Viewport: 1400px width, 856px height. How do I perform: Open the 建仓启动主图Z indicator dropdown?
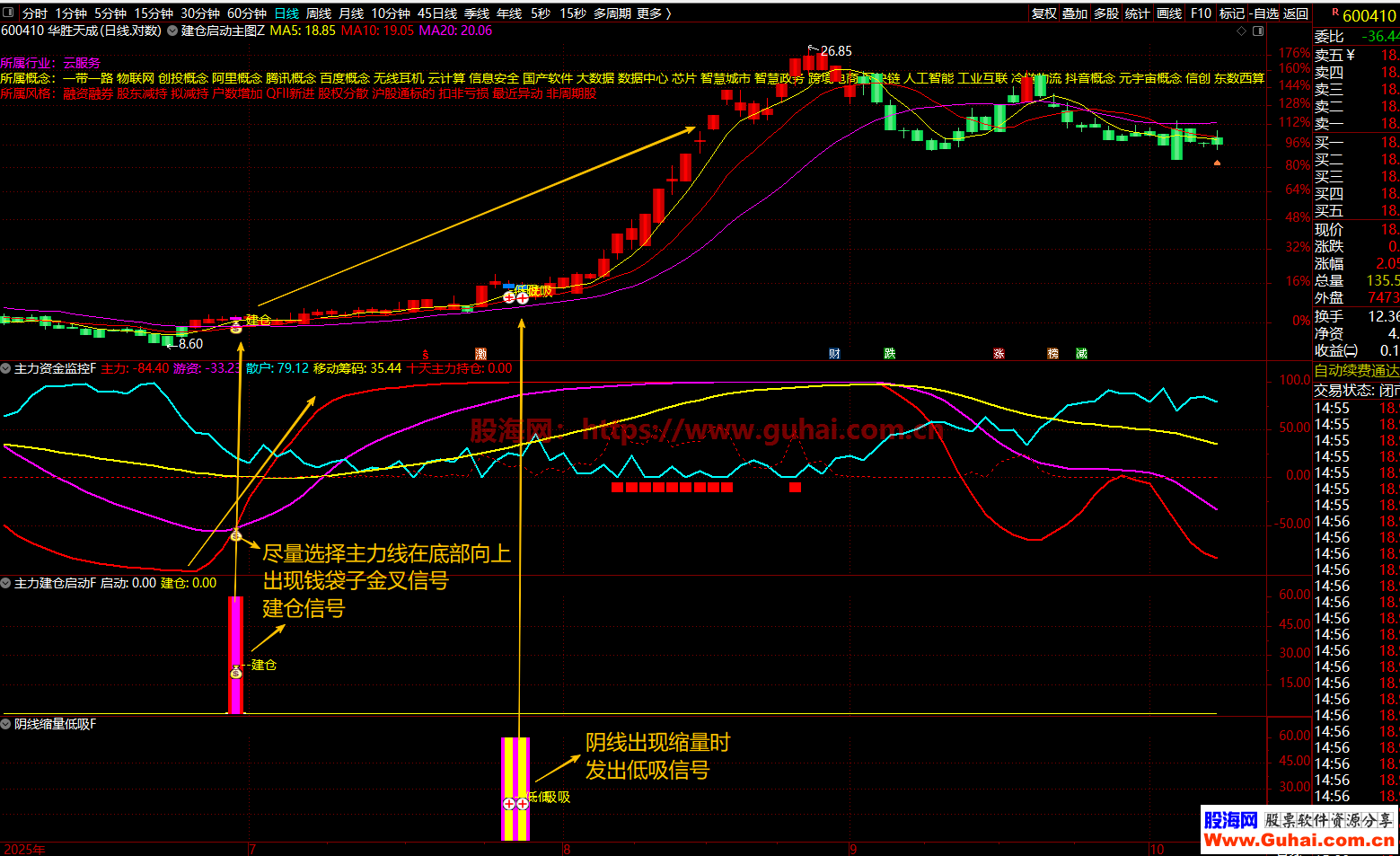[x=172, y=31]
